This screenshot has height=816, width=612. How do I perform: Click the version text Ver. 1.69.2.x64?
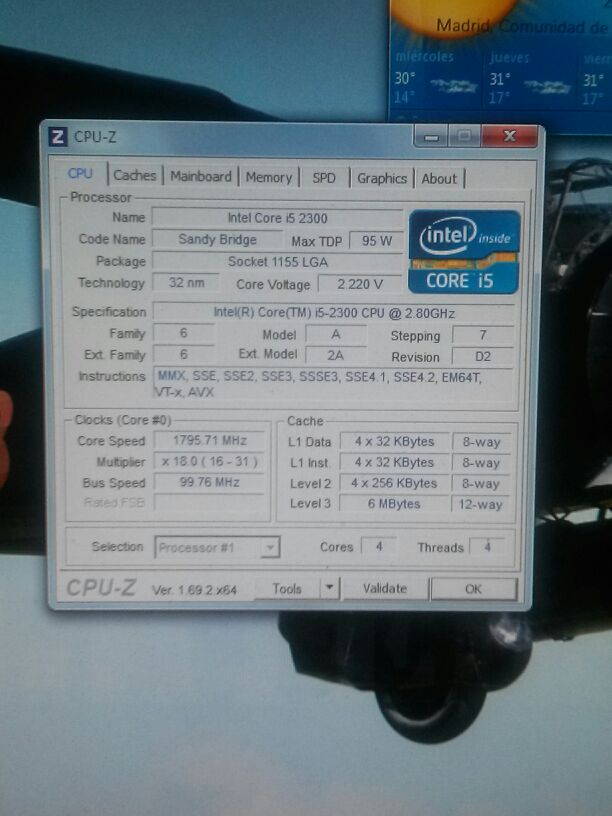(x=194, y=590)
